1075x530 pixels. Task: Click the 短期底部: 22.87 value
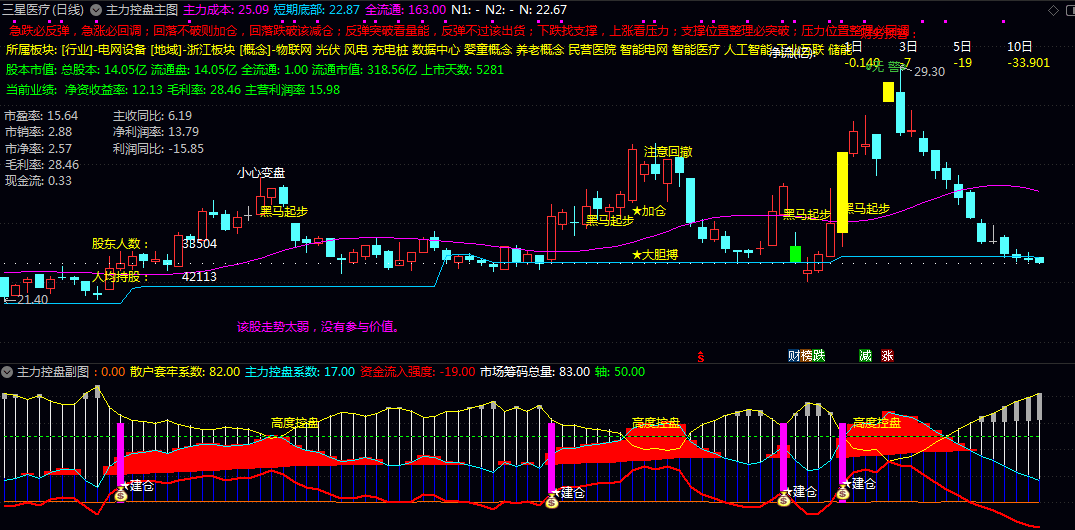click(316, 10)
